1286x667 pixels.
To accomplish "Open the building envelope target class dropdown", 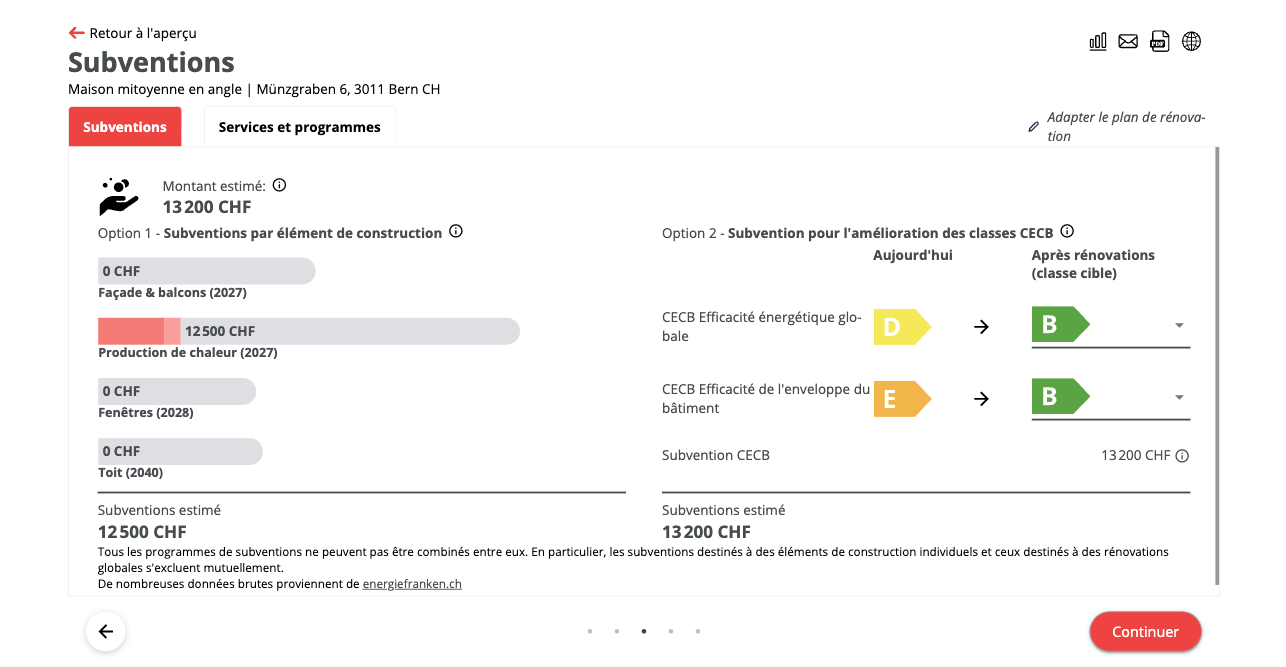I will pyautogui.click(x=1179, y=398).
